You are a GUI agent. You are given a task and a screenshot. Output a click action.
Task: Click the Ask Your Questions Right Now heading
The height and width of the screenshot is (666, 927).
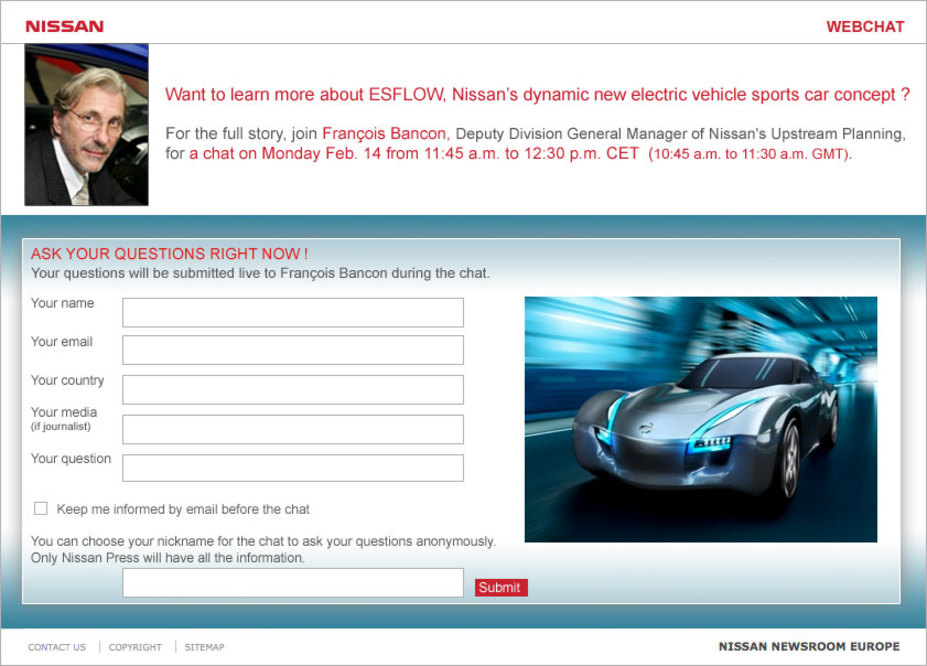pos(169,254)
